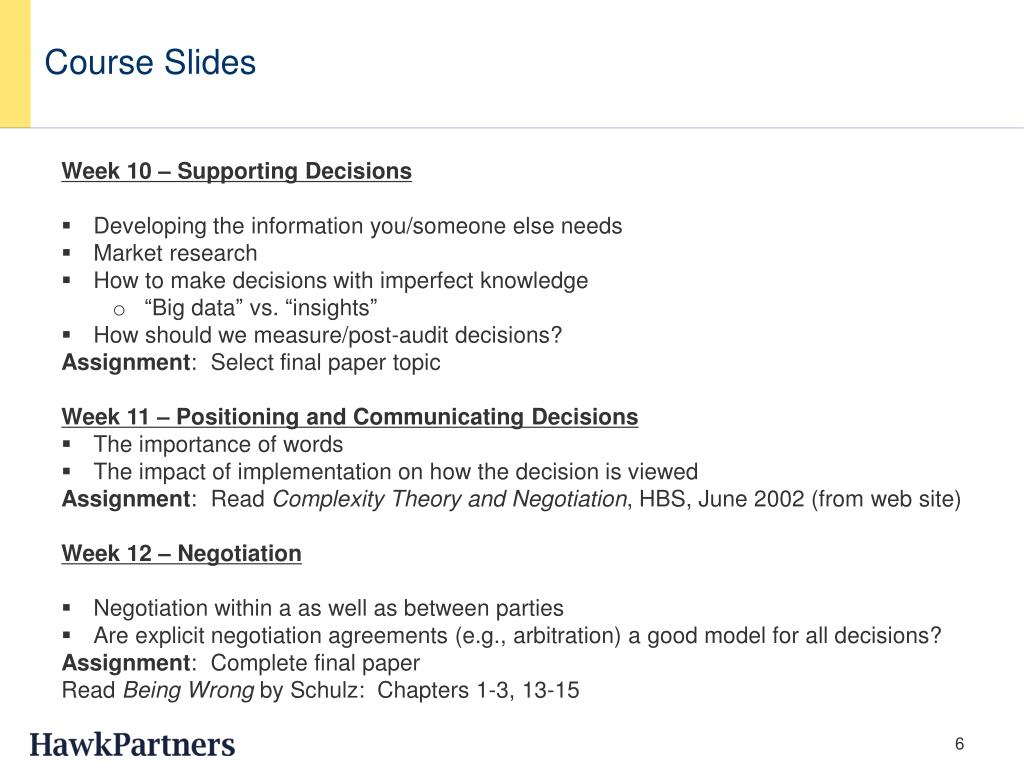This screenshot has height=768, width=1024.
Task: Click the text How to make decisions with imperfect knowledge
Action: point(340,281)
